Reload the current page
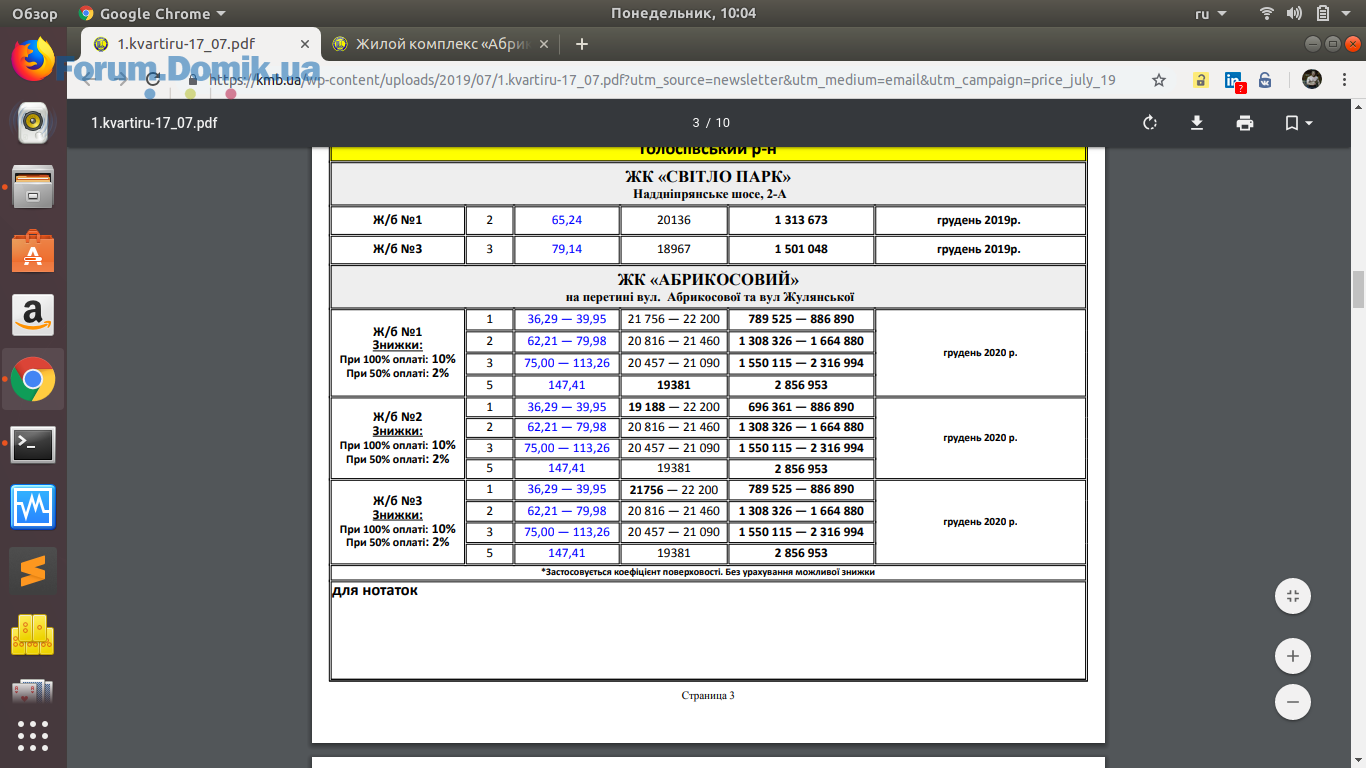The image size is (1366, 768). tap(153, 80)
